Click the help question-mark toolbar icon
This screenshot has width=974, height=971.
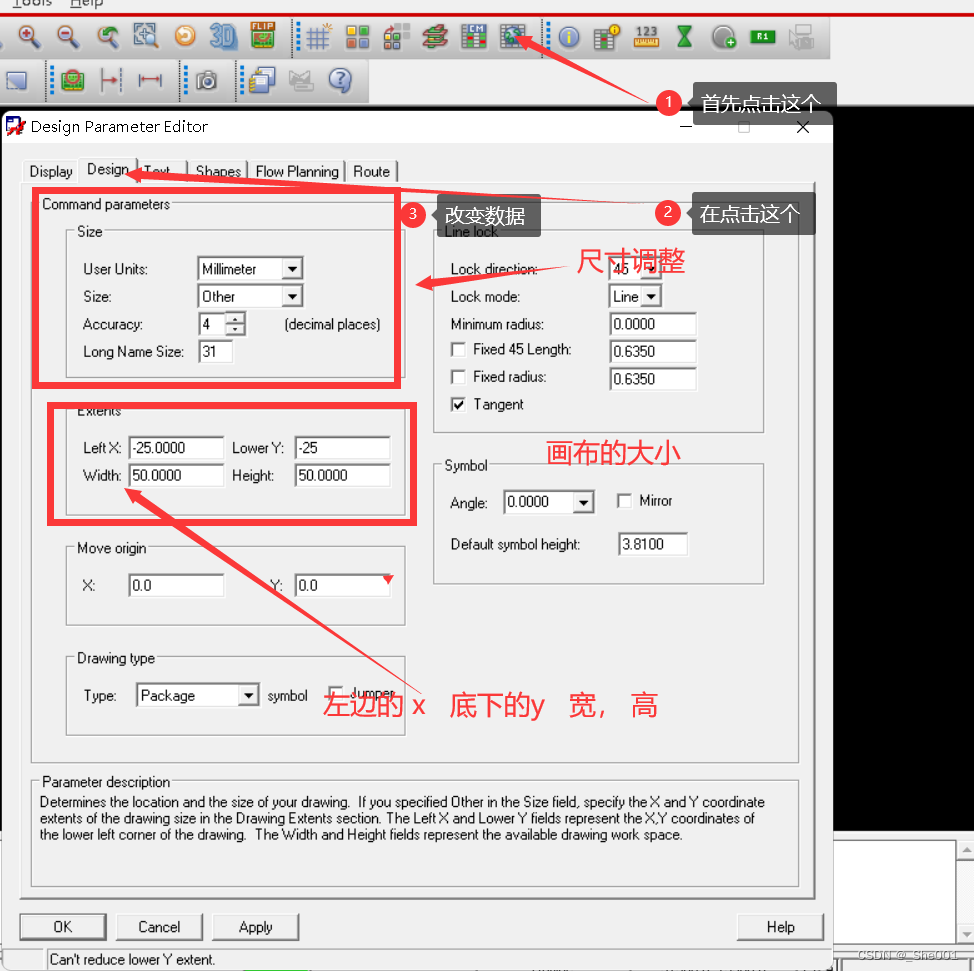click(340, 81)
